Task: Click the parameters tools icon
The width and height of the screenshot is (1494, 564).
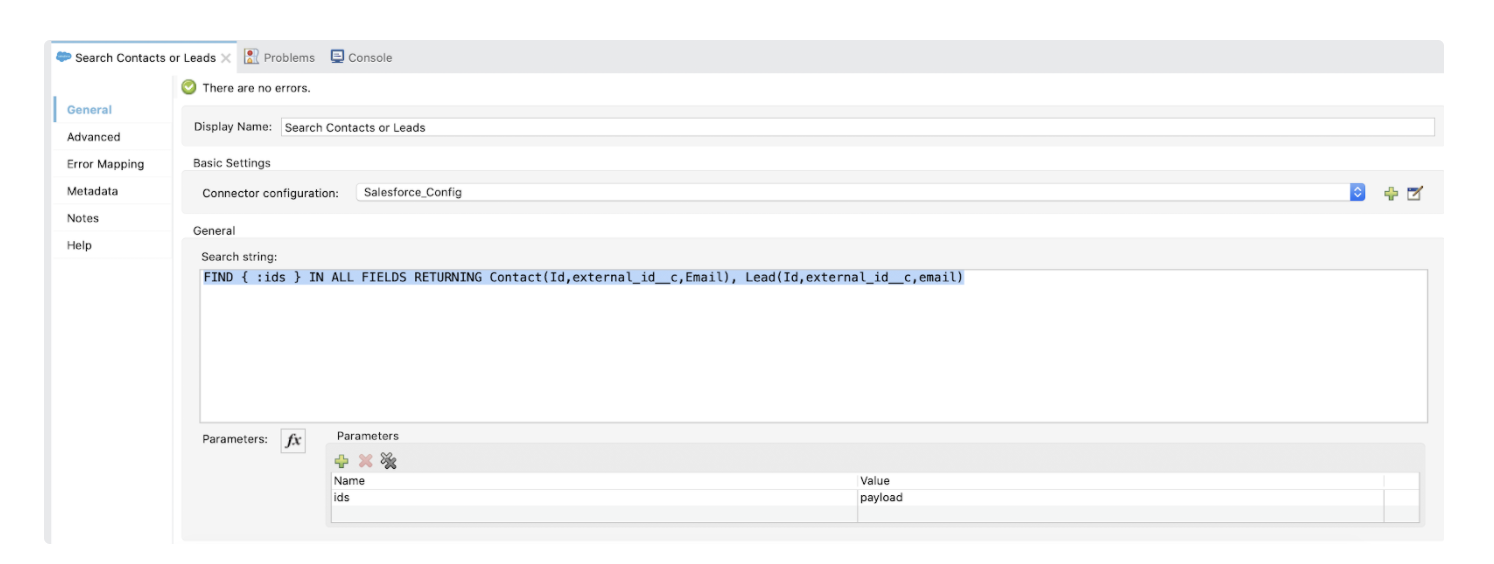Action: (x=389, y=461)
